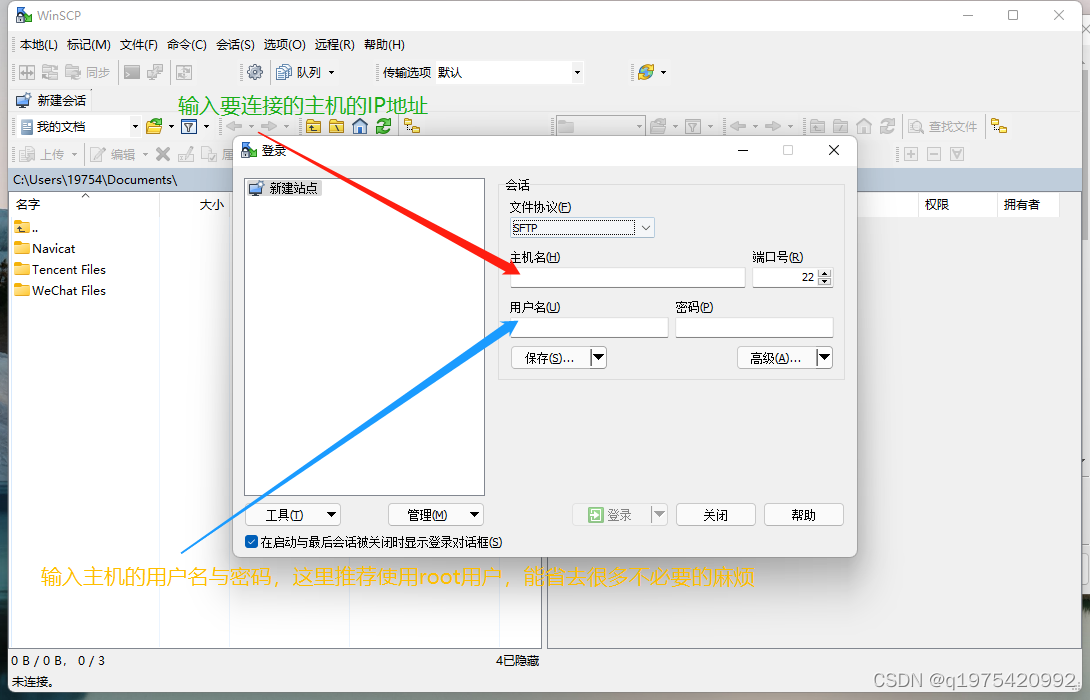Open the console terminal icon

pos(132,72)
